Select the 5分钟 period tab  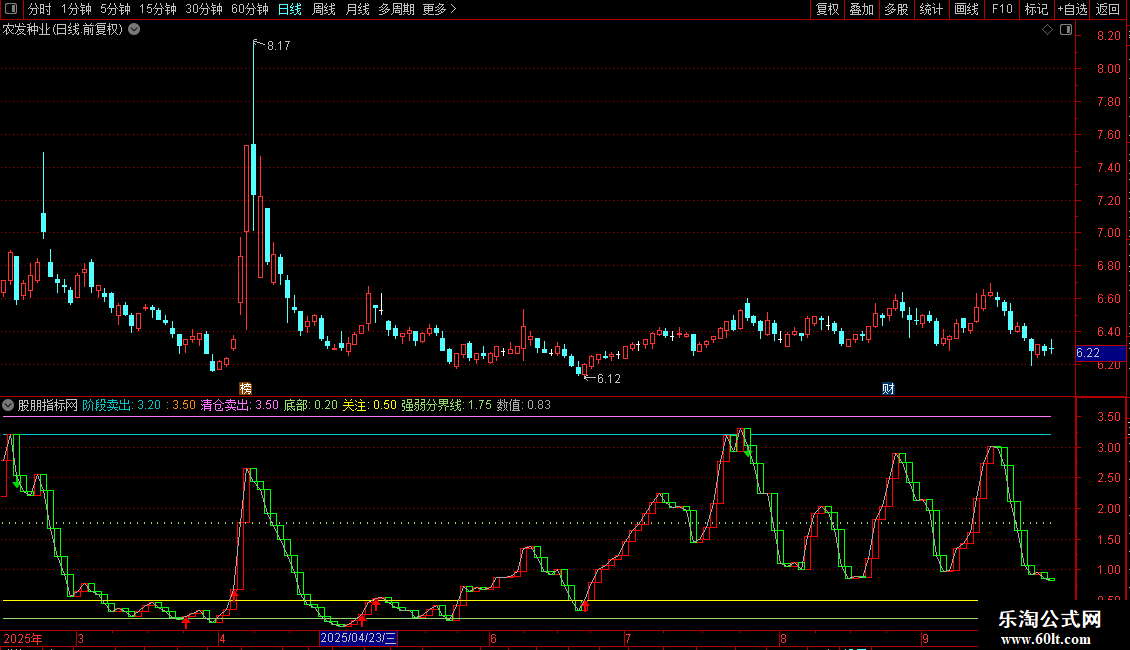pyautogui.click(x=115, y=9)
